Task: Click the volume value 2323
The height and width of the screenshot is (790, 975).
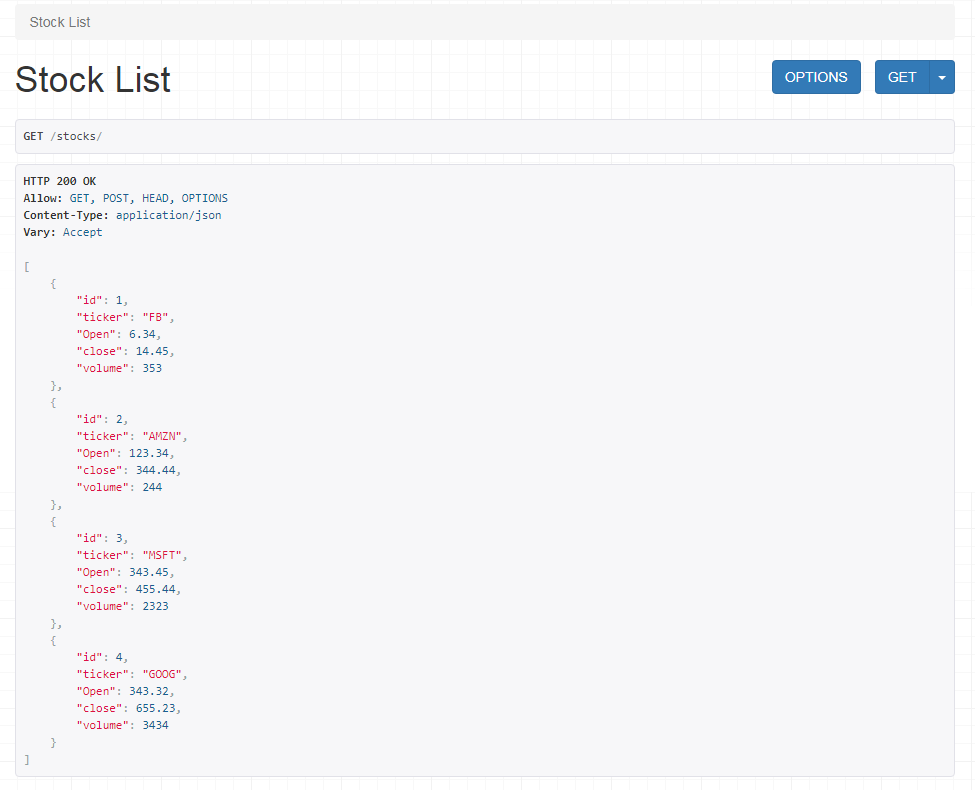Action: tap(155, 606)
